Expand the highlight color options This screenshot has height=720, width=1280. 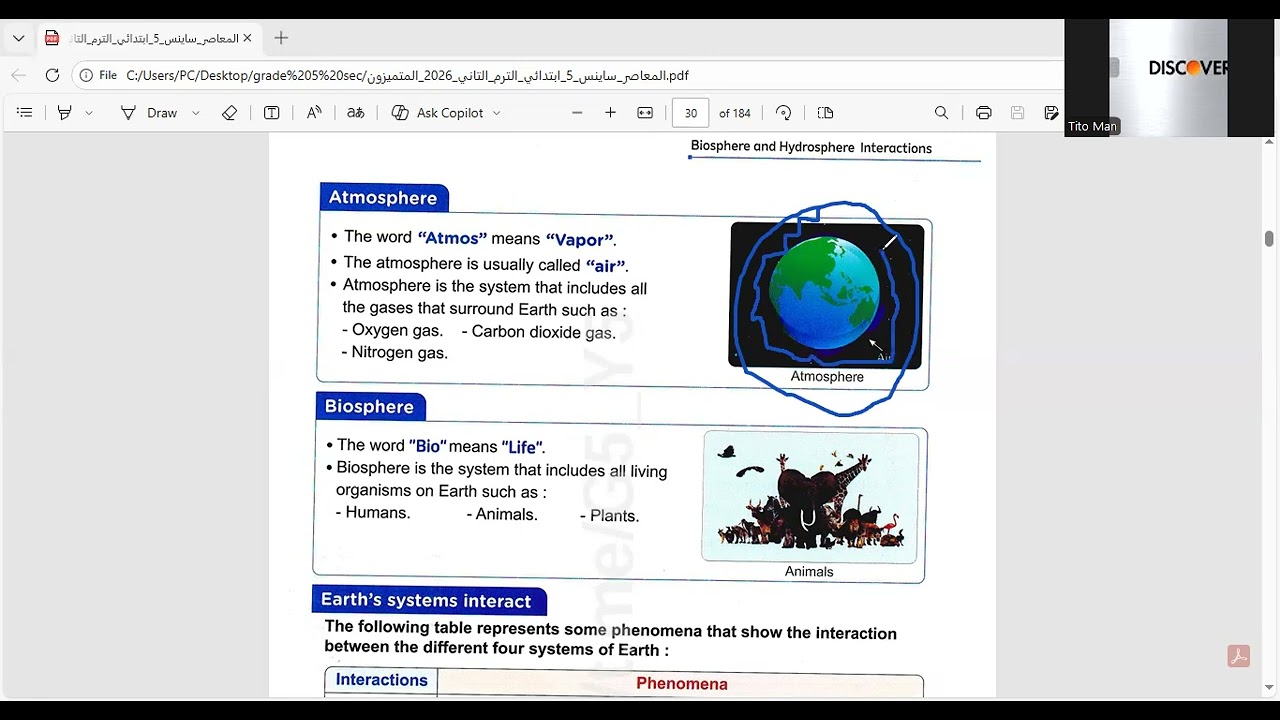click(x=89, y=113)
